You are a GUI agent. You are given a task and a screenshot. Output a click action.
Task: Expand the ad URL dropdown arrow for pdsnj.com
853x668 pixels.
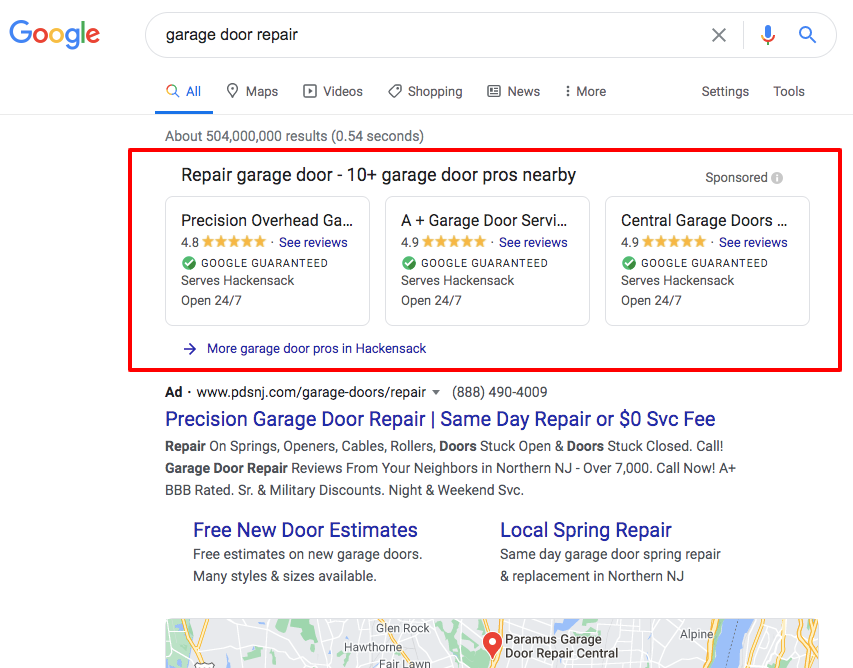point(436,393)
